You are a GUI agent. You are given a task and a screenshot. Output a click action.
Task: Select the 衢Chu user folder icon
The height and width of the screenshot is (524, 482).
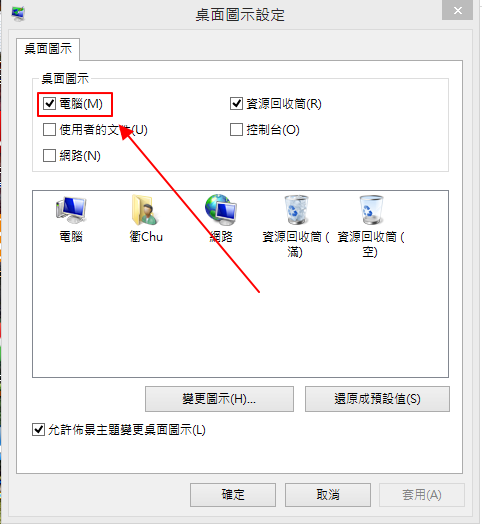tap(145, 210)
